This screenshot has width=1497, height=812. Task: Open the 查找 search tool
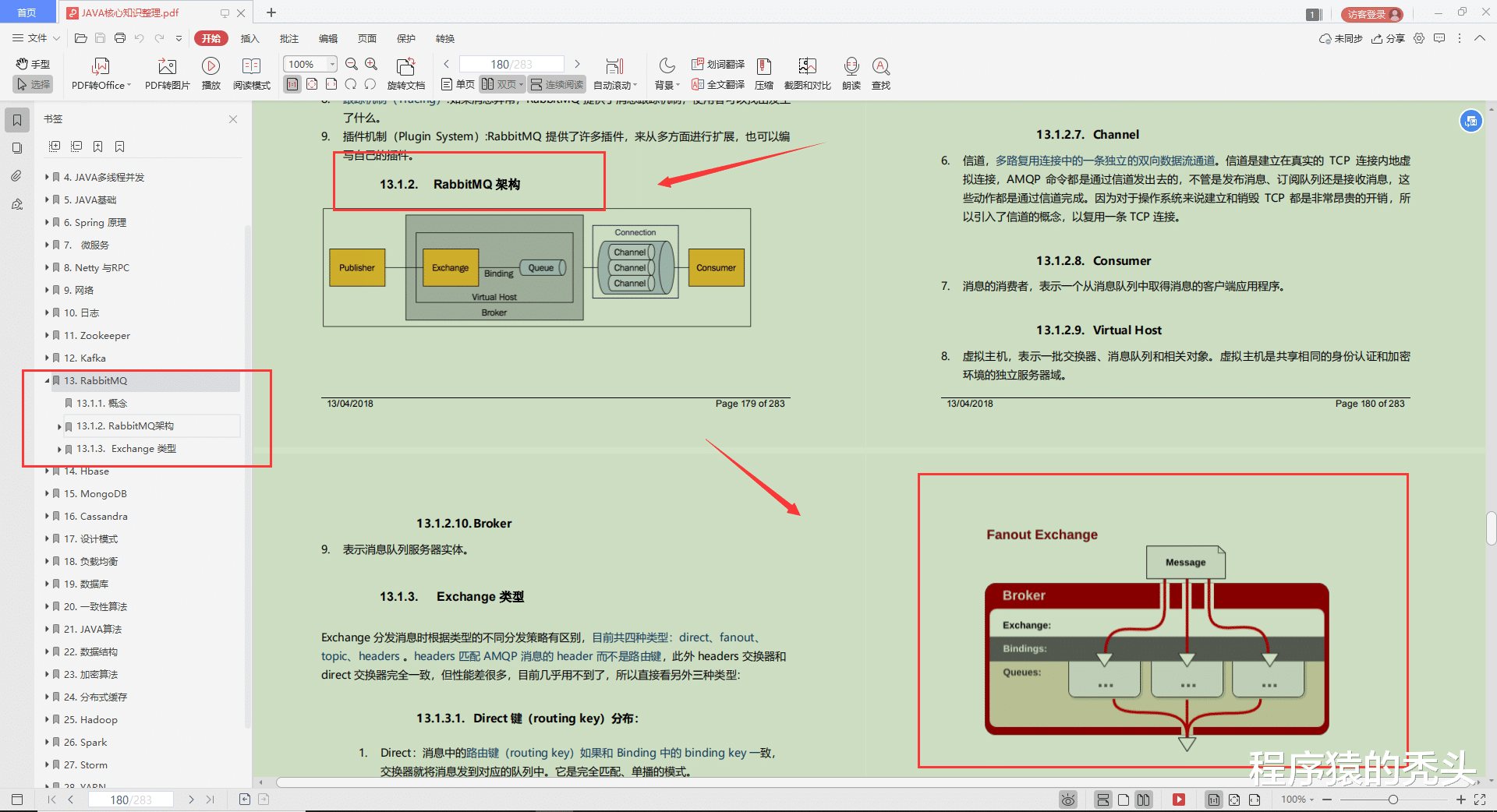(x=881, y=67)
